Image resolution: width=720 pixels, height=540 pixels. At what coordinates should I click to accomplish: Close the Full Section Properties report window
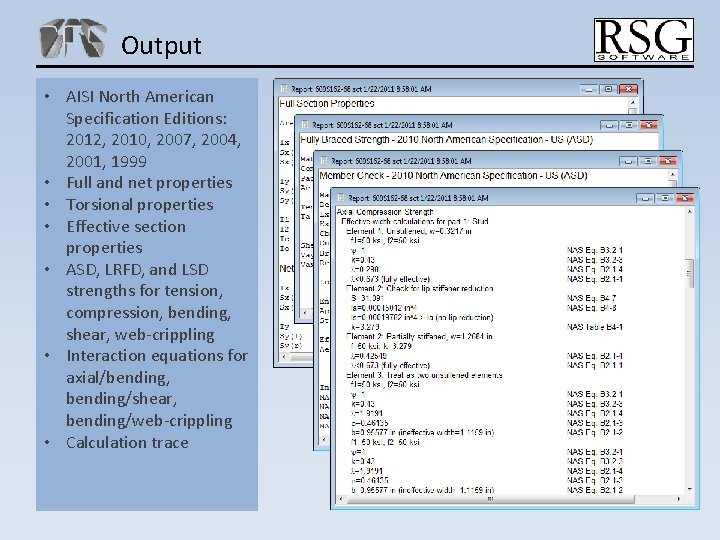click(x=628, y=89)
